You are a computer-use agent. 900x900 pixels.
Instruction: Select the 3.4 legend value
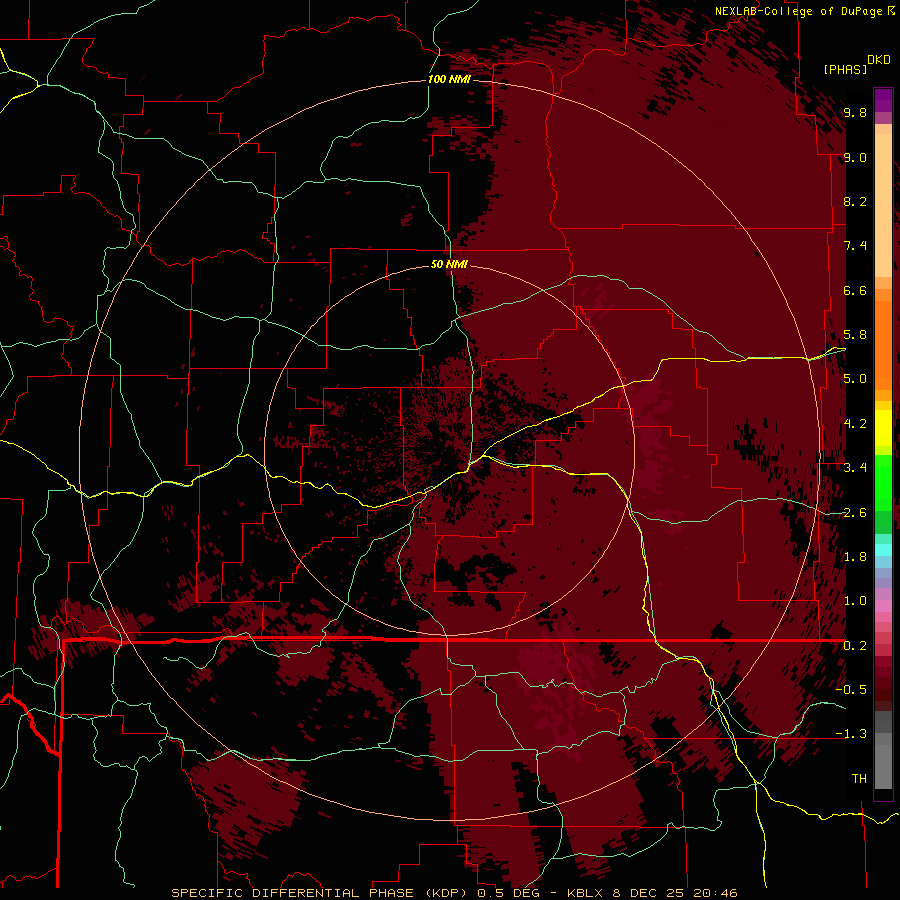855,468
